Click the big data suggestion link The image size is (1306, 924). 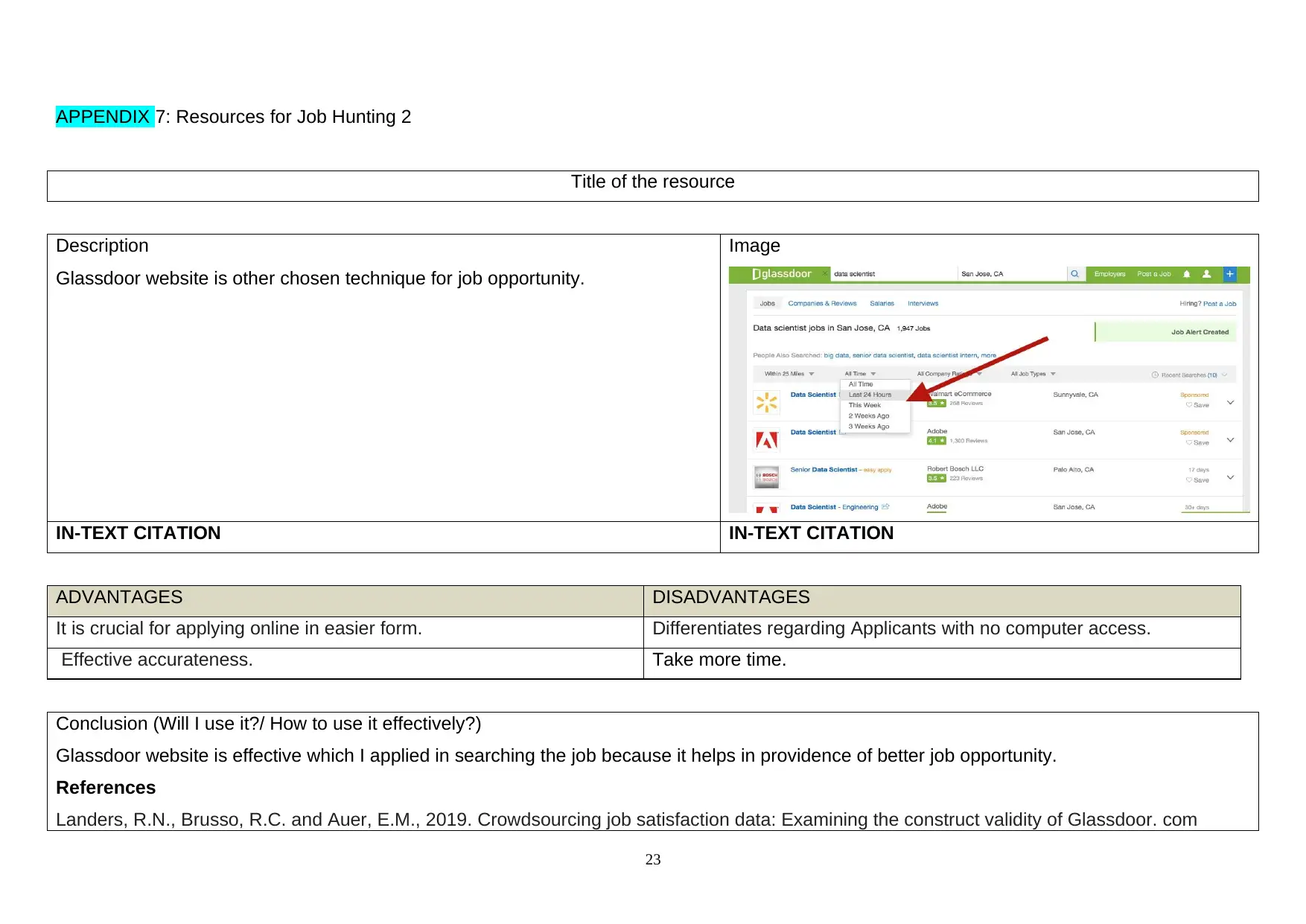[835, 355]
